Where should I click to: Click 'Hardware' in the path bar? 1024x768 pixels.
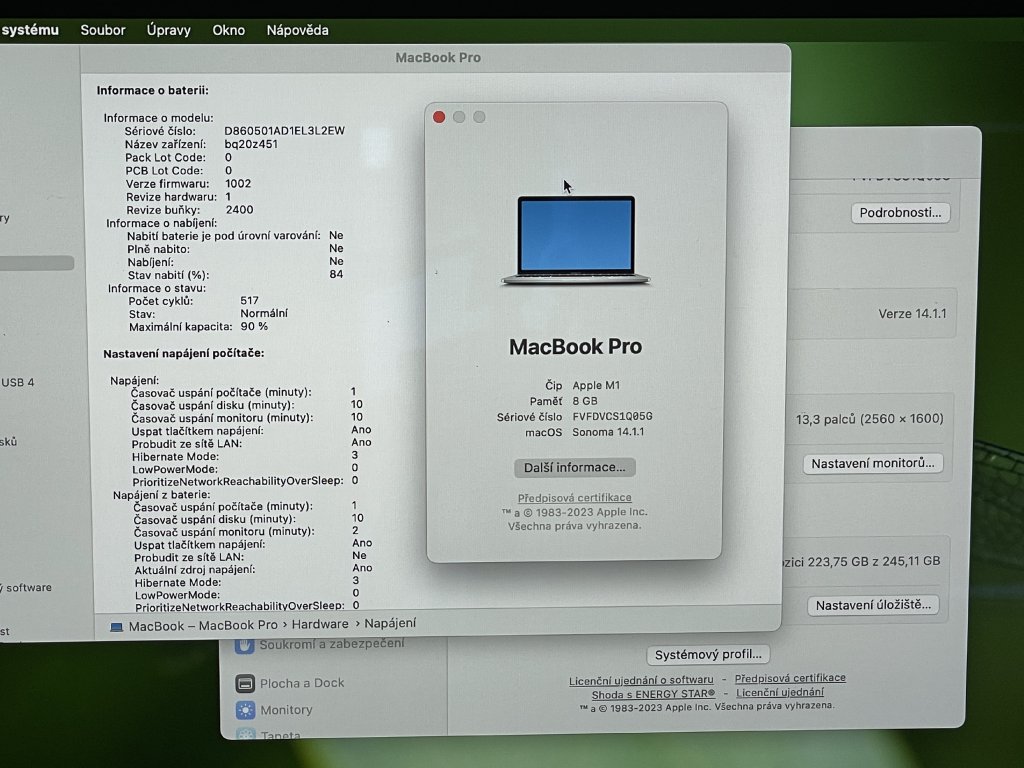click(320, 624)
